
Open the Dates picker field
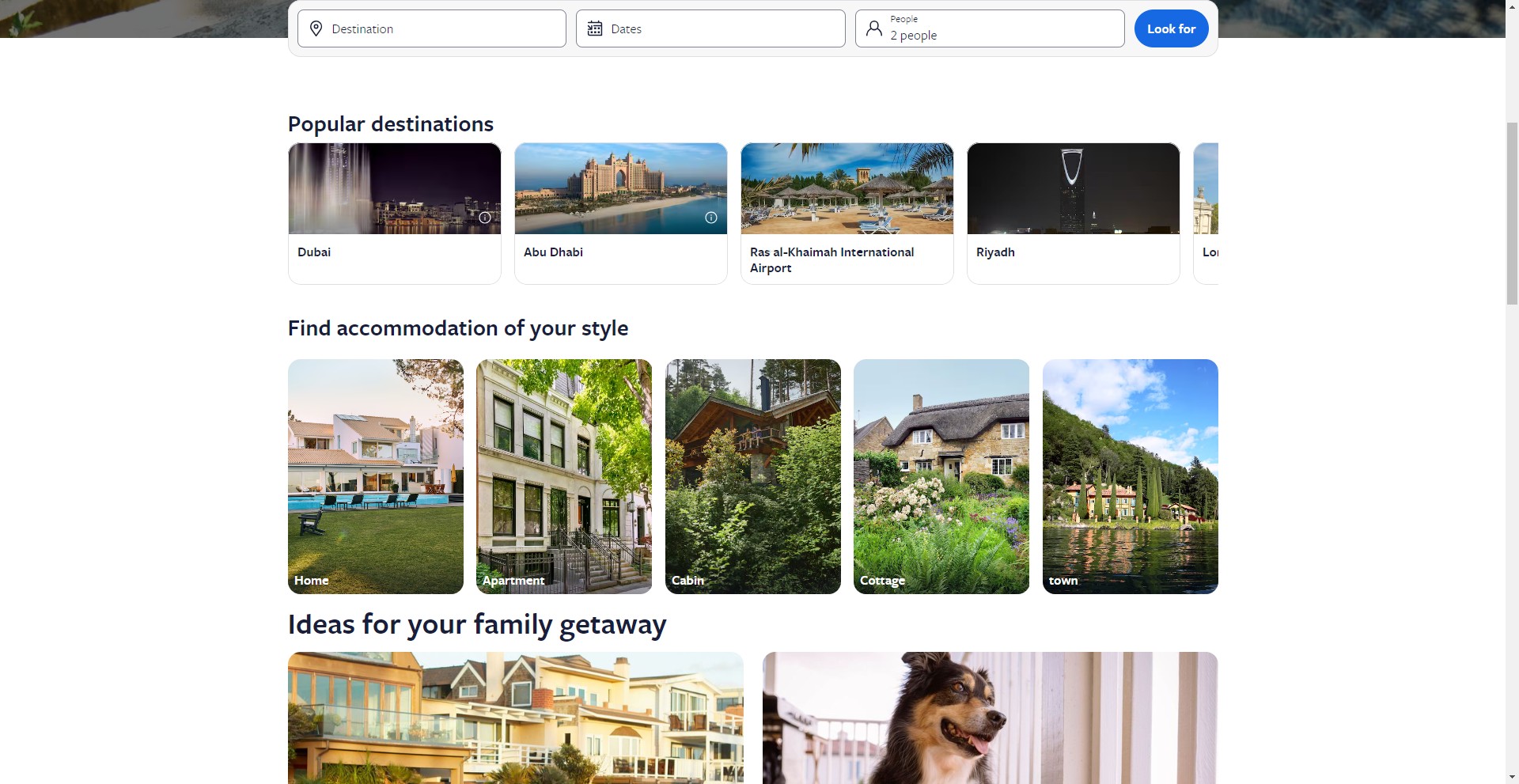pos(710,28)
